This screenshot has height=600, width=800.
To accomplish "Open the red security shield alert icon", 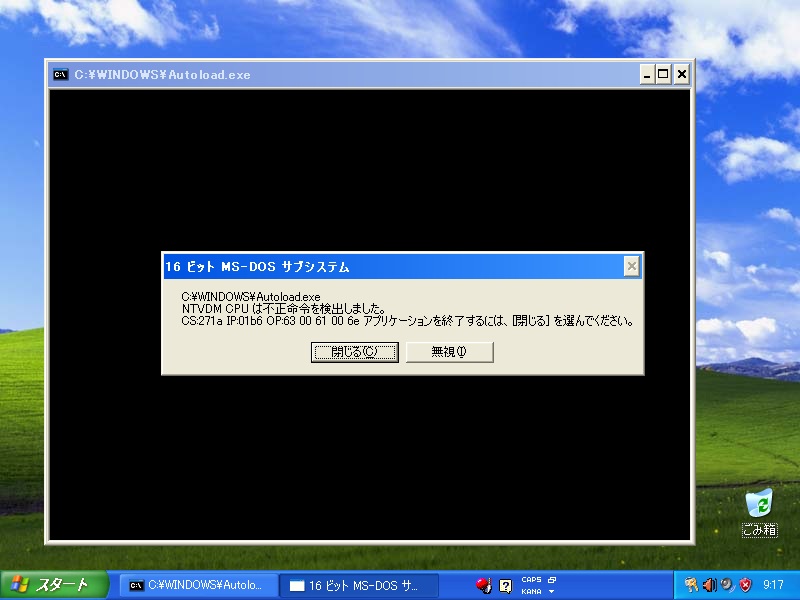I will pos(745,585).
